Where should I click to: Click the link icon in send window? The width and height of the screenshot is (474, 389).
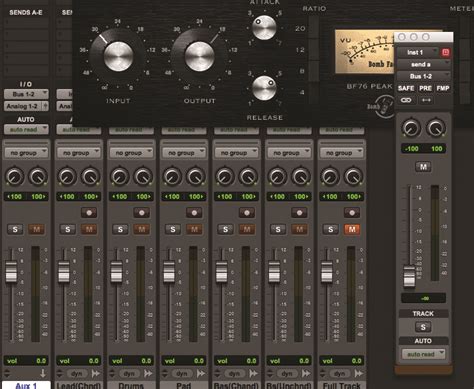pos(406,100)
